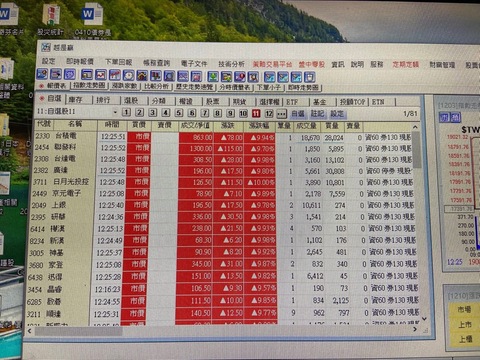
Task: Click the house-shaped toolbar icon
Action: [x=142, y=75]
